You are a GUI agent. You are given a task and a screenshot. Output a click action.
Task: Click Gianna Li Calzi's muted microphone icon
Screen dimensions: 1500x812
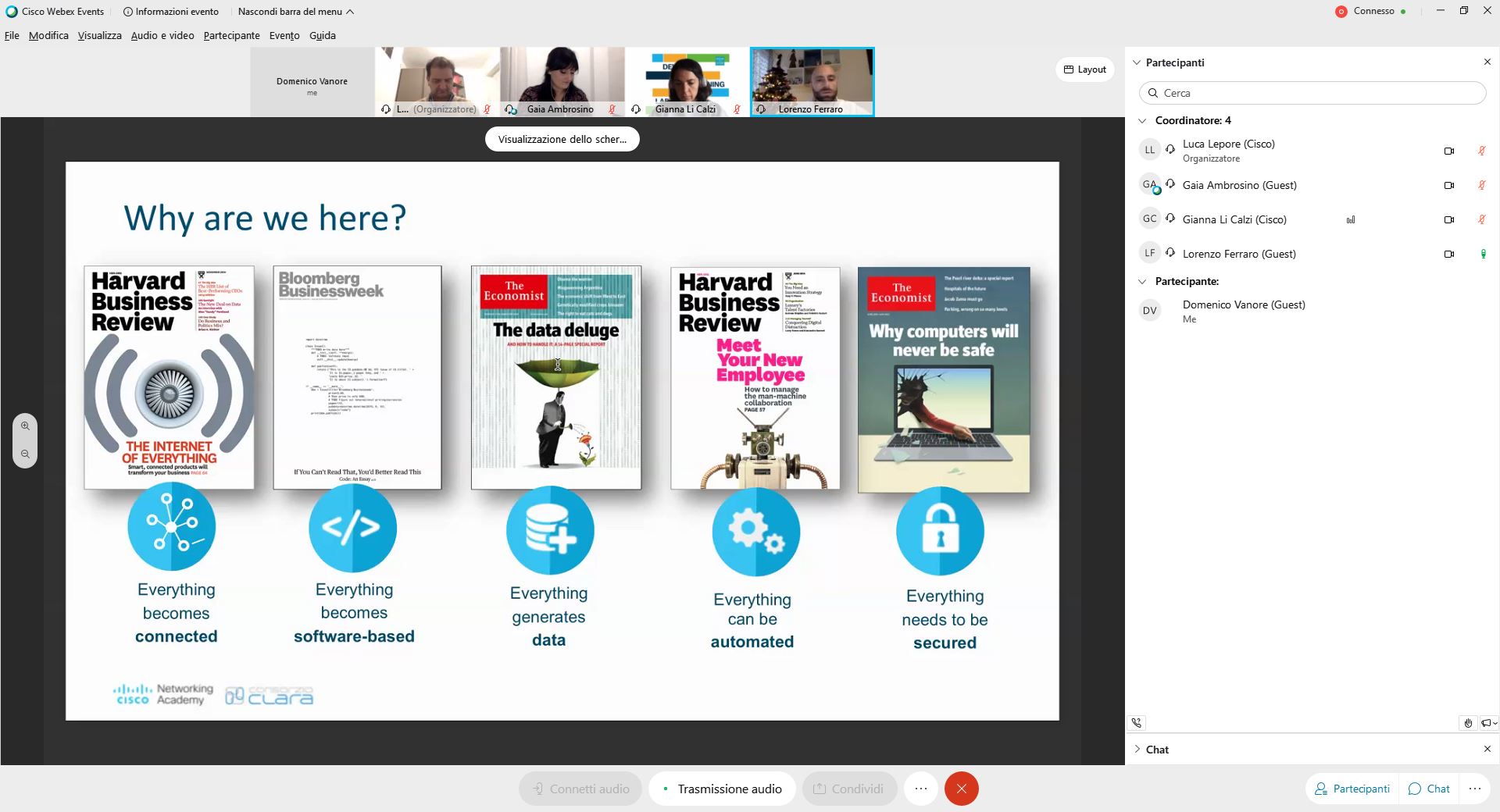tap(1482, 219)
